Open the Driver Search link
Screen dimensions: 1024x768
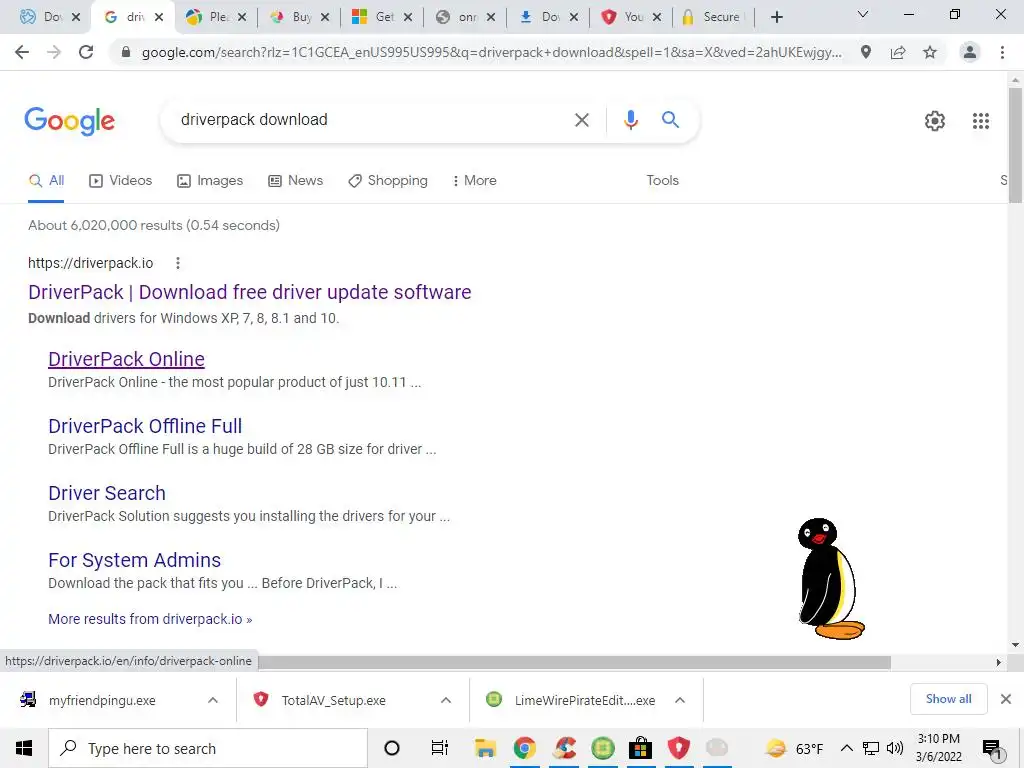pos(106,493)
